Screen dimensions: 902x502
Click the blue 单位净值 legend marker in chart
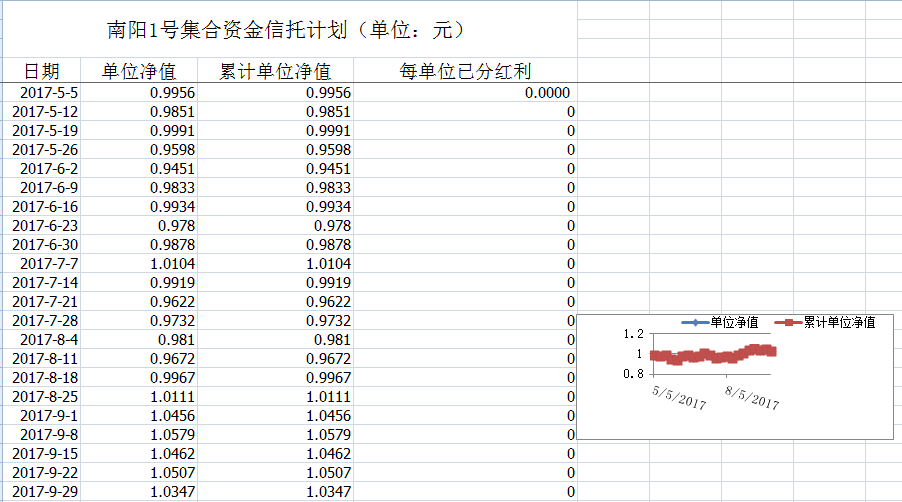(x=694, y=322)
